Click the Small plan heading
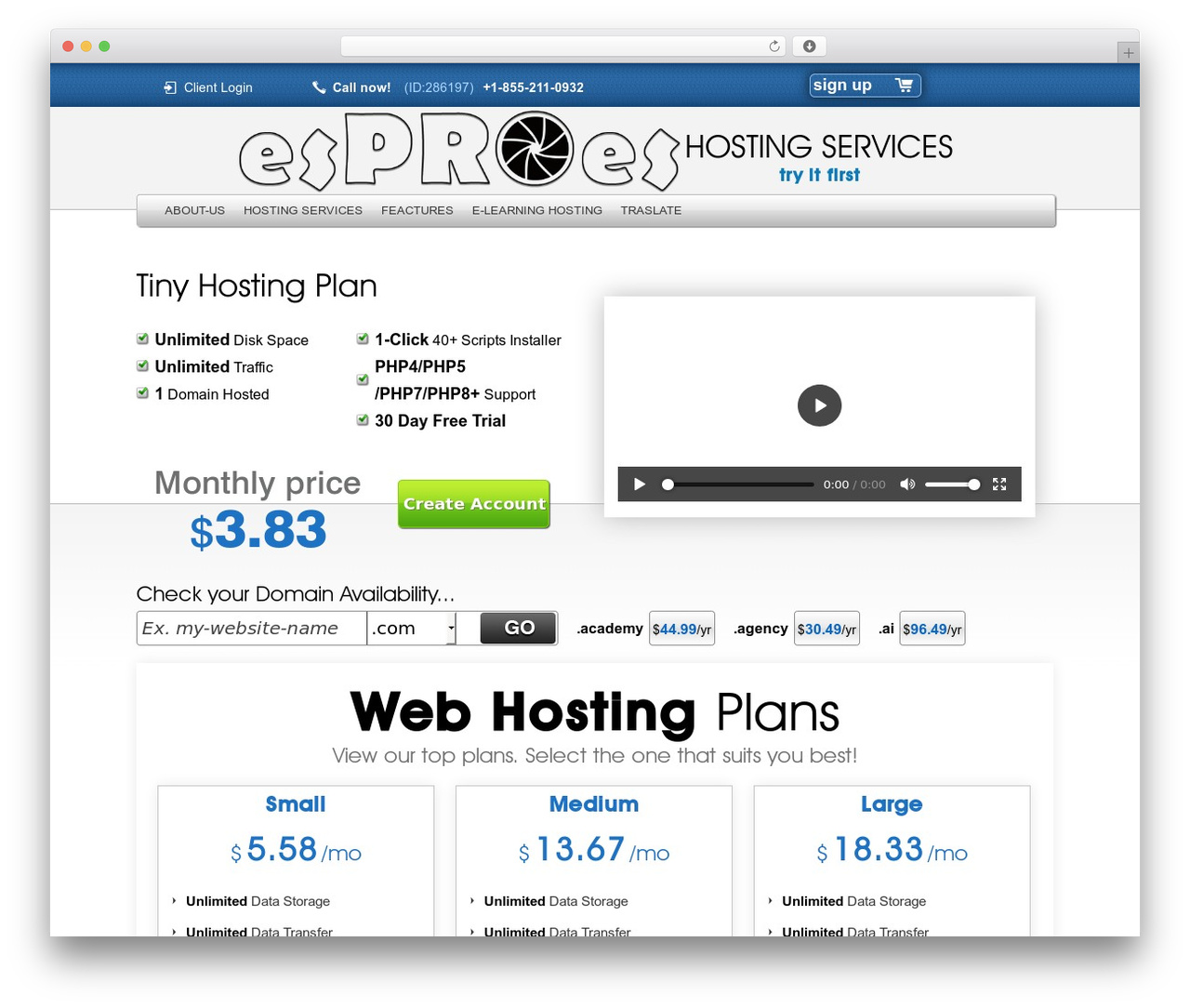Viewport: 1190px width, 1008px height. [296, 804]
